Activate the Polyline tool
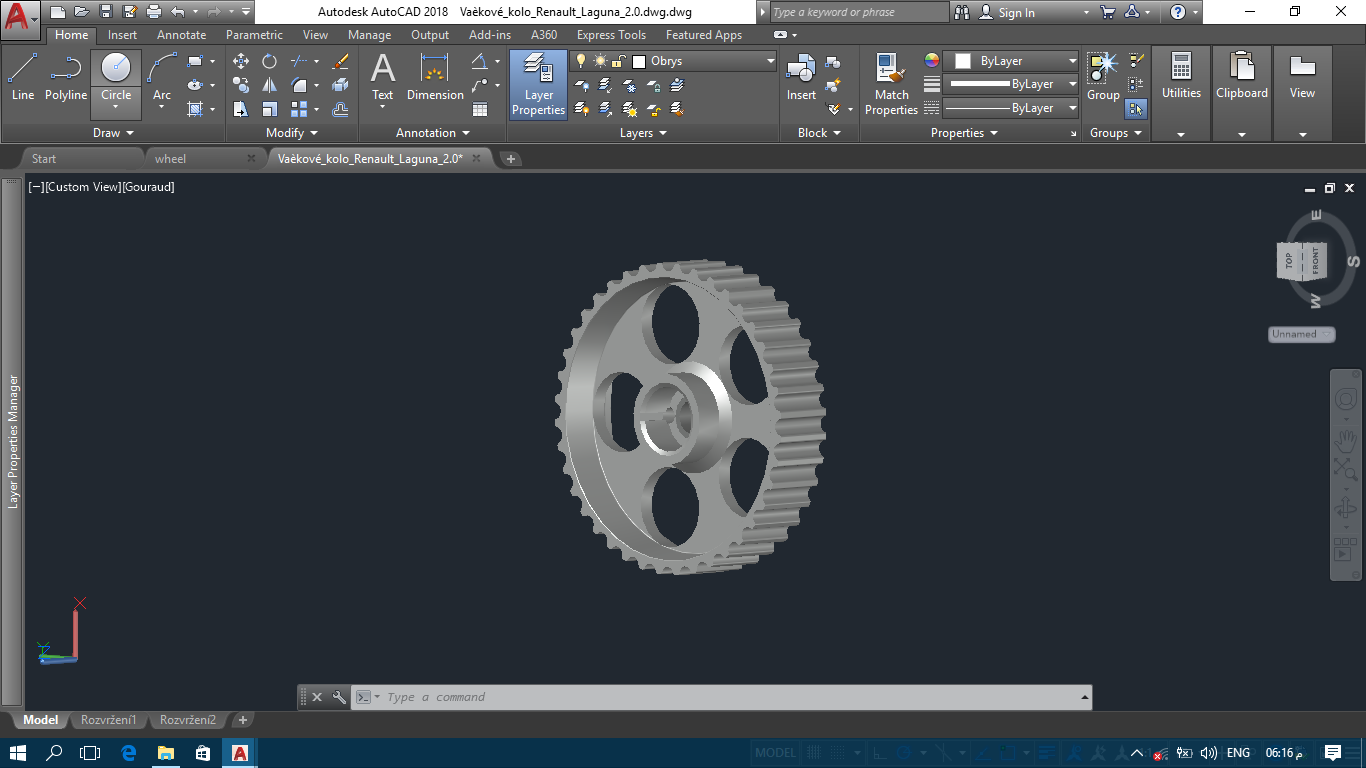 (66, 78)
